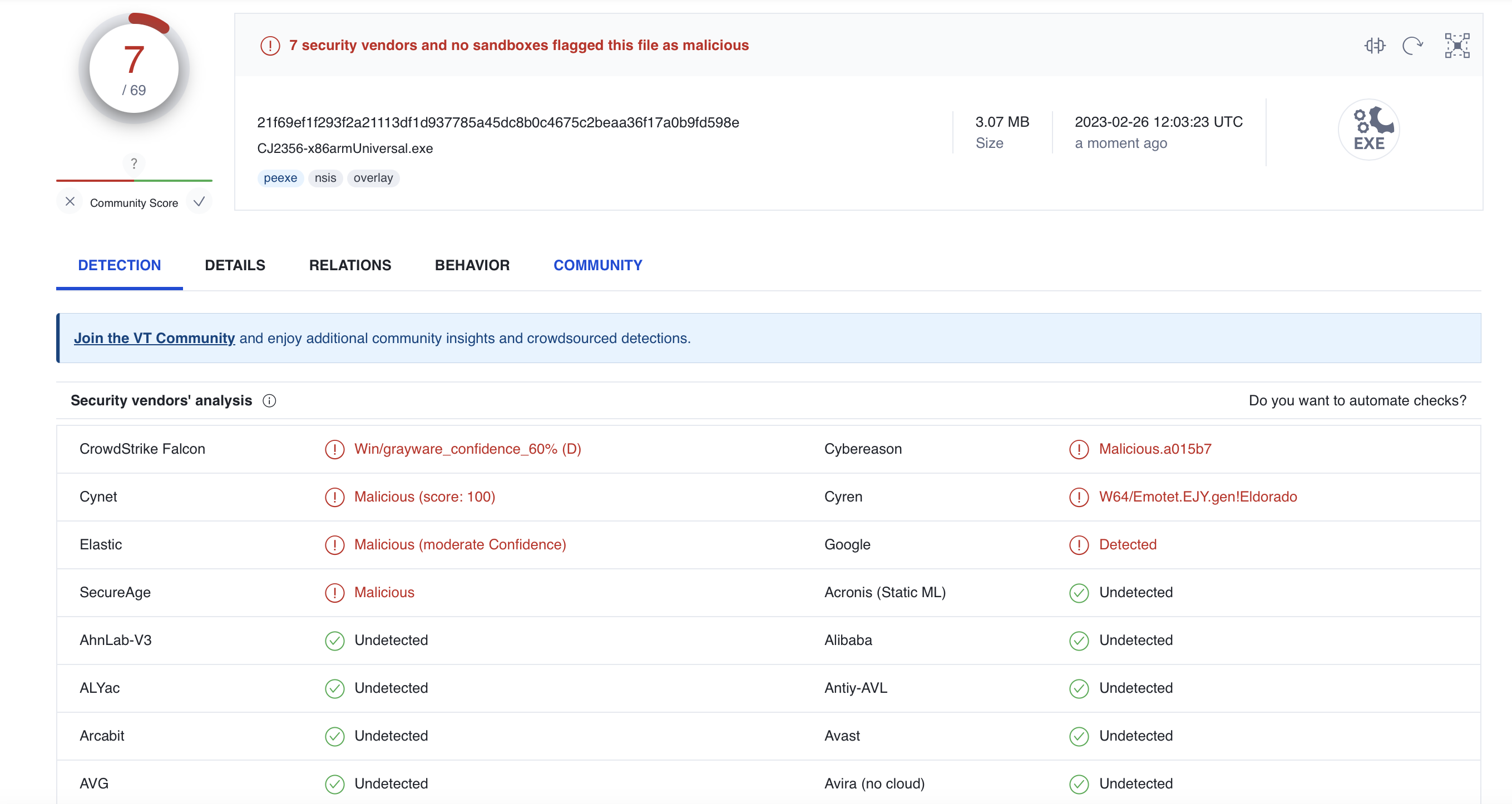
Task: Click the similar files search icon
Action: tap(1375, 45)
